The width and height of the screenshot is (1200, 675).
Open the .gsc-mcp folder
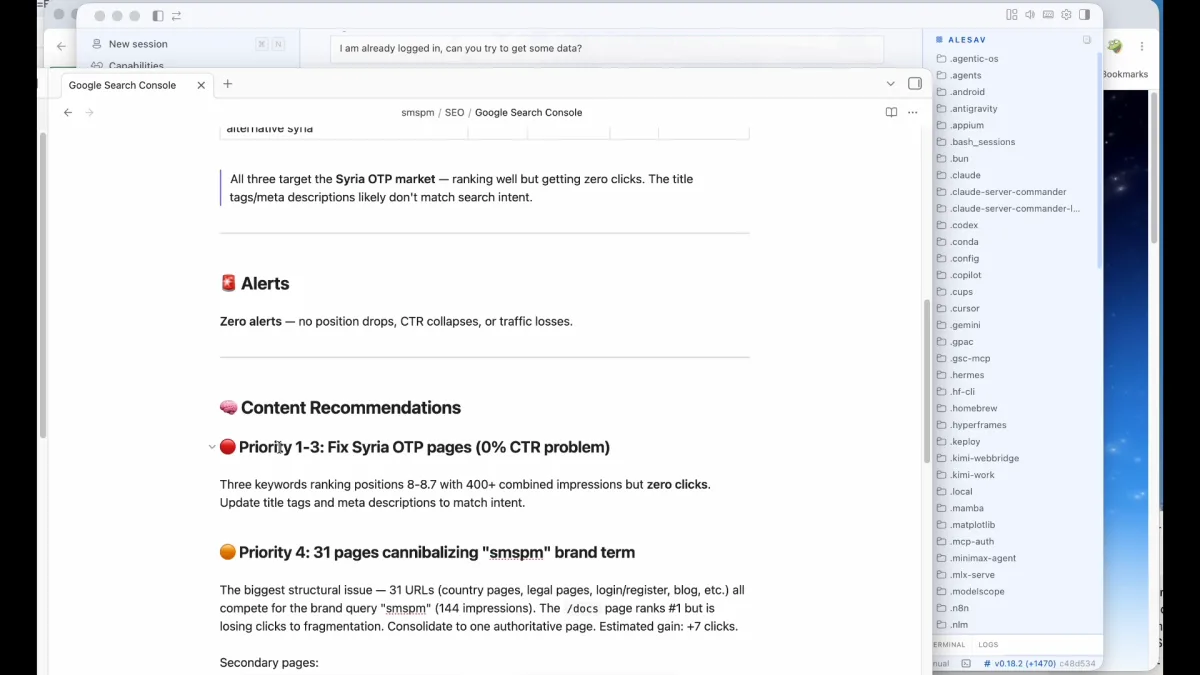970,358
